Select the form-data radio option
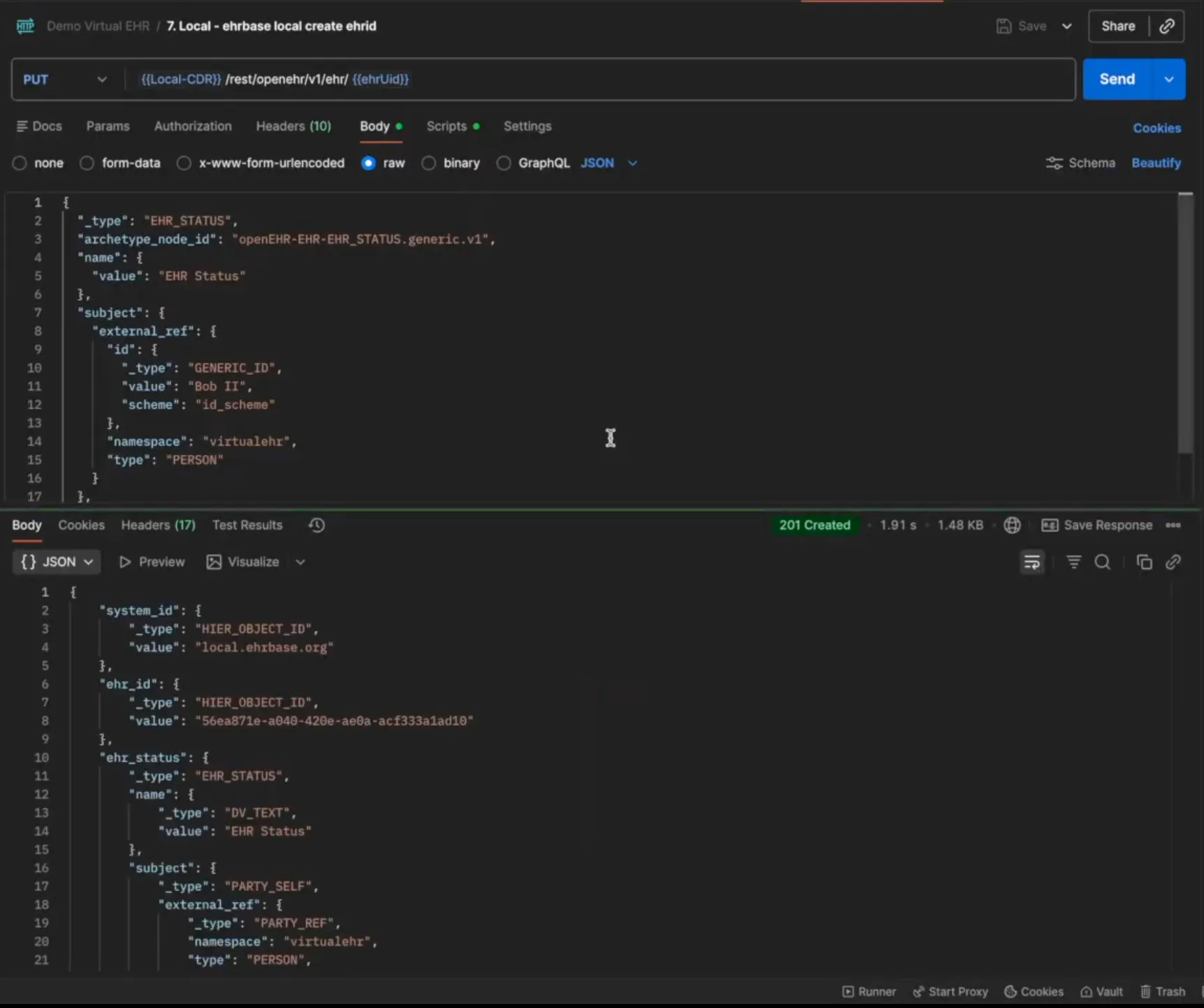This screenshot has width=1204, height=1008. (x=87, y=163)
